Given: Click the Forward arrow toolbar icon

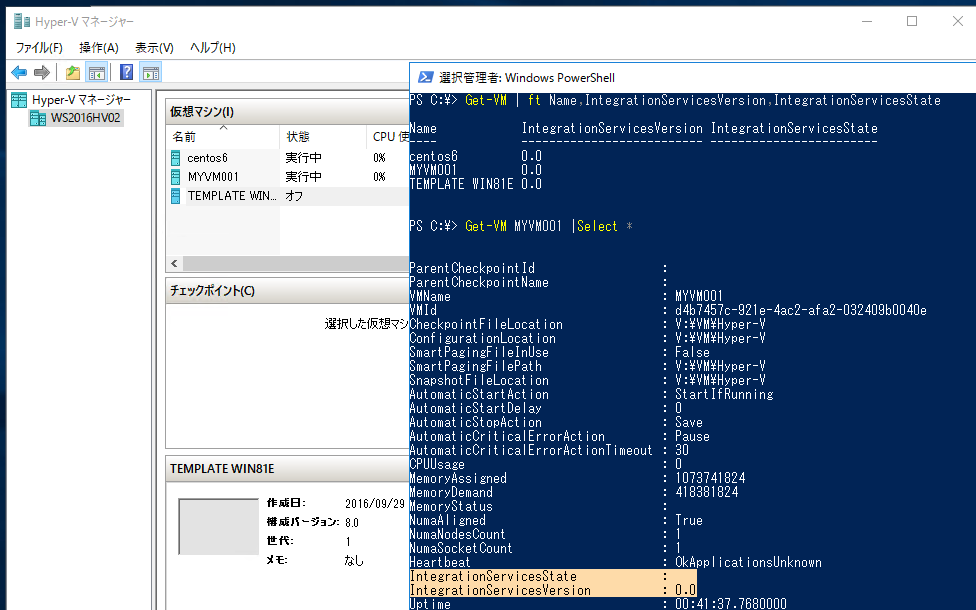Looking at the screenshot, I should pos(42,73).
